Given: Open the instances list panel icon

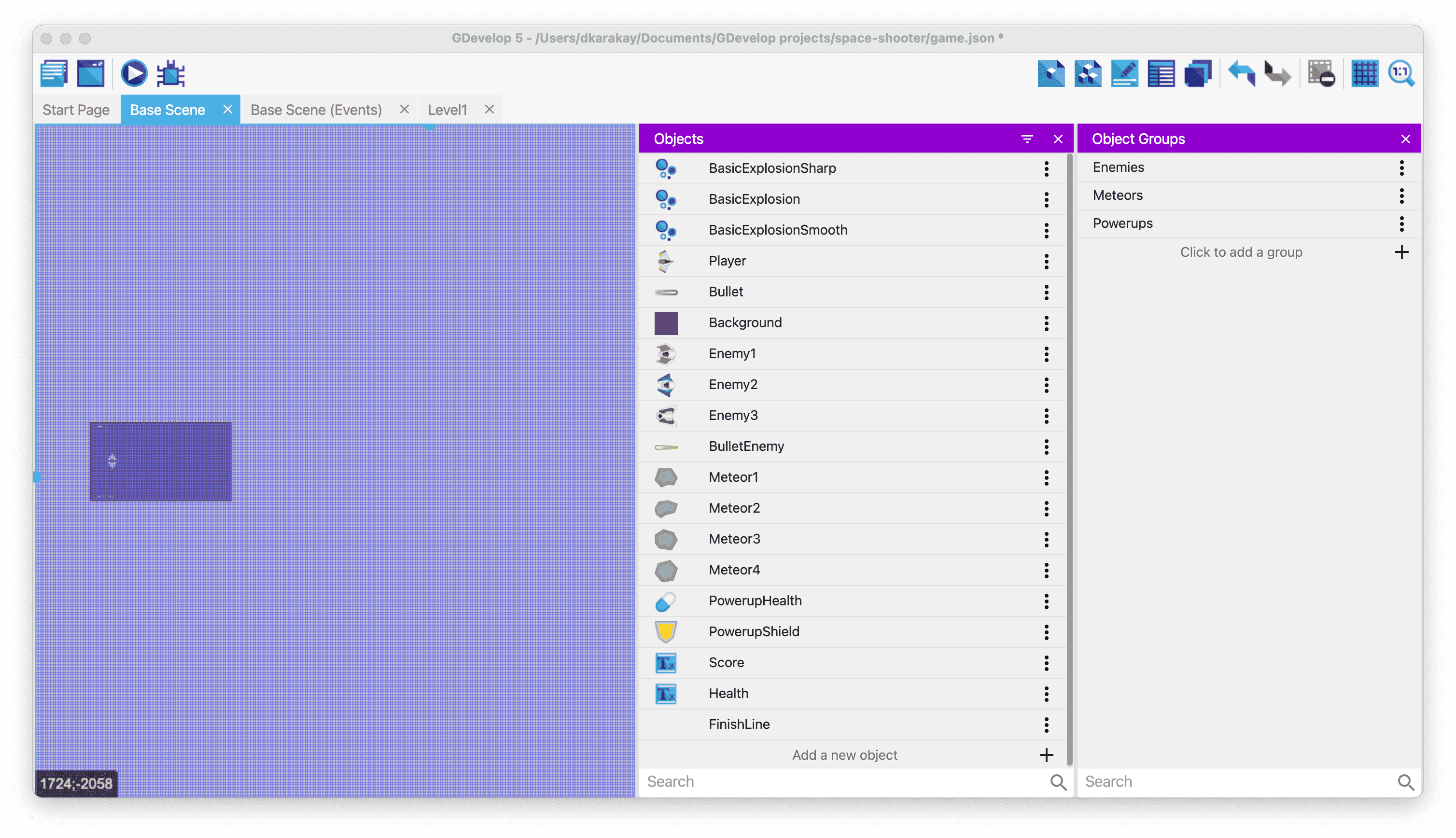Looking at the screenshot, I should pos(1161,74).
